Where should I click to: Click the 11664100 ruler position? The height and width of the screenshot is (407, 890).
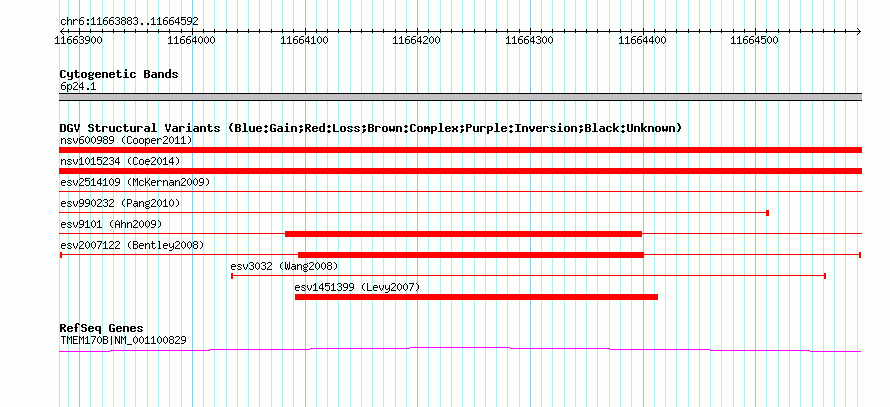305,40
